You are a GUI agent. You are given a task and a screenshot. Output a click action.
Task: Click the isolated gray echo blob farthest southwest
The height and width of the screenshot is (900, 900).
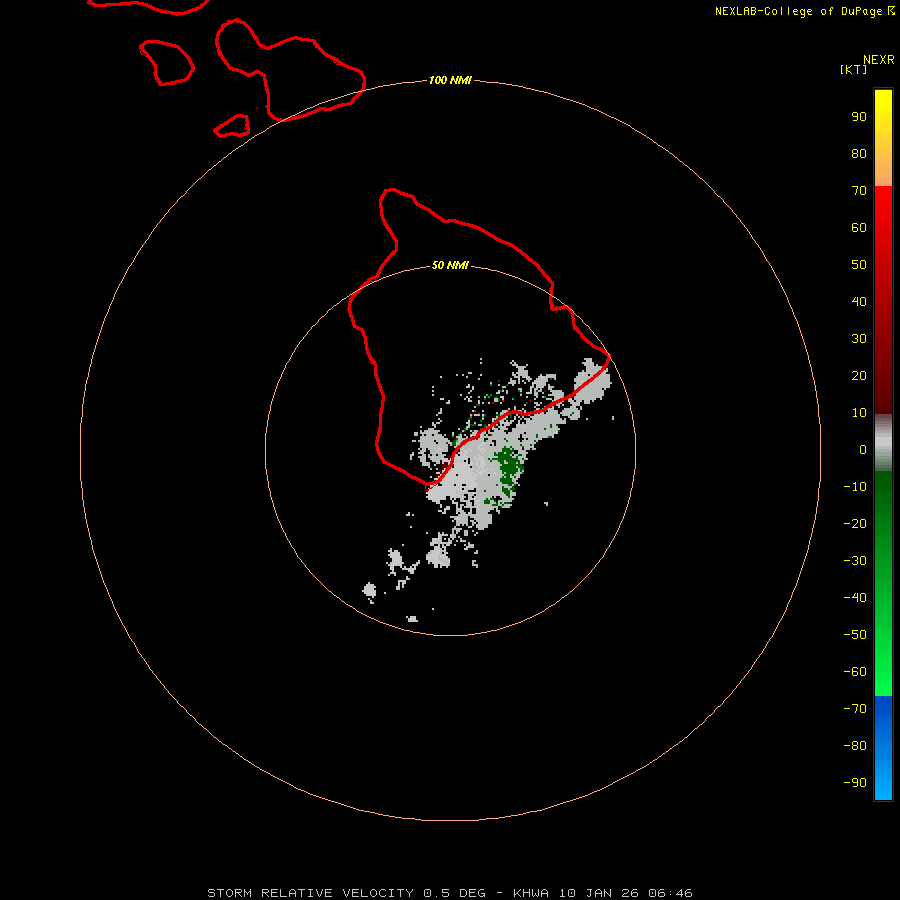click(x=370, y=591)
